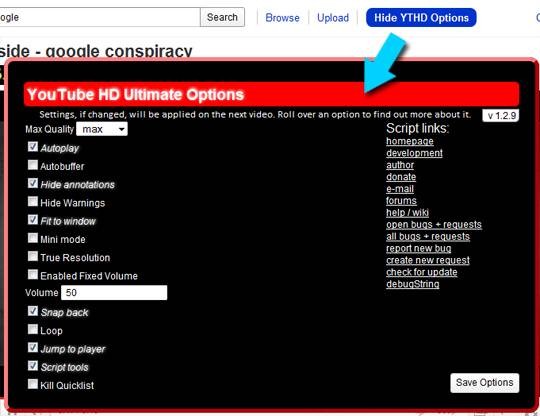
Task: Check the True Resolution option
Action: tap(33, 256)
